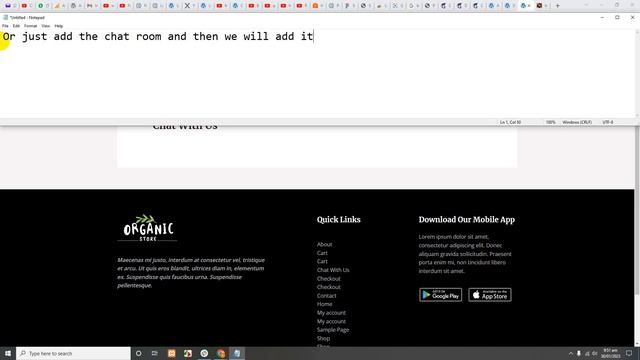
Task: Open the Edit menu in Notepad
Action: [x=16, y=26]
